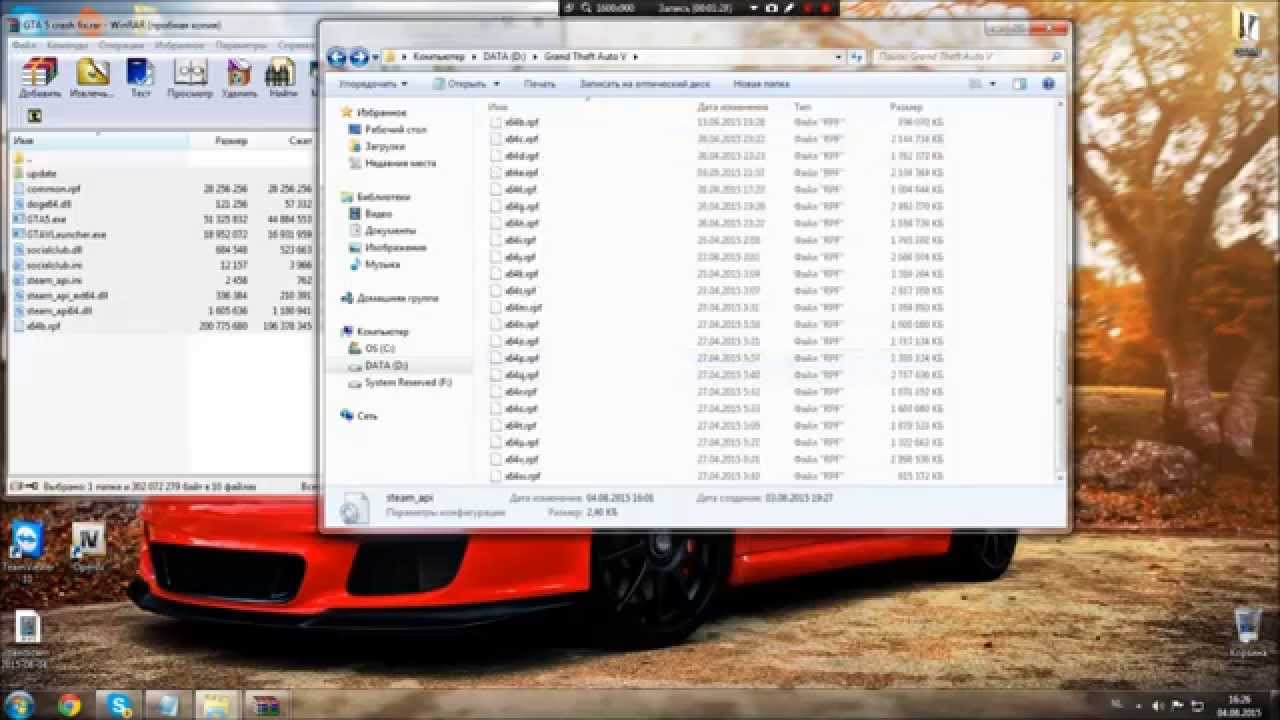This screenshot has height=720, width=1280.
Task: Open the Параметры menu in WinRAR
Action: click(x=241, y=45)
